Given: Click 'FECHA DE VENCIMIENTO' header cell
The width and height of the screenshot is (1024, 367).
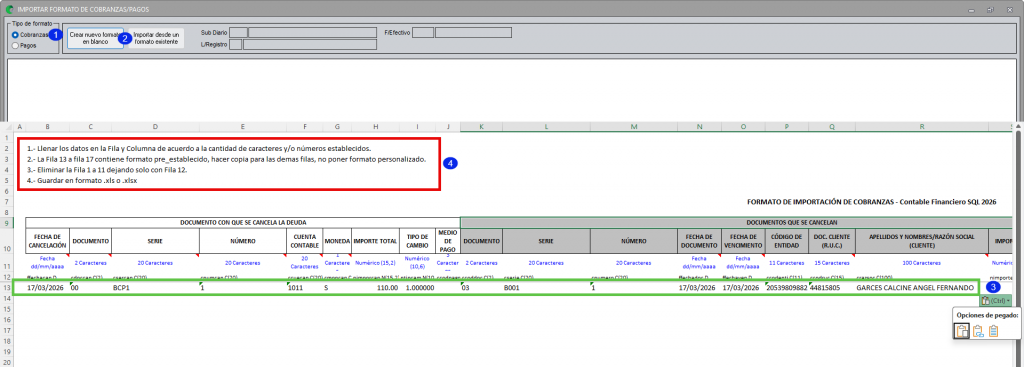Looking at the screenshot, I should 743,241.
